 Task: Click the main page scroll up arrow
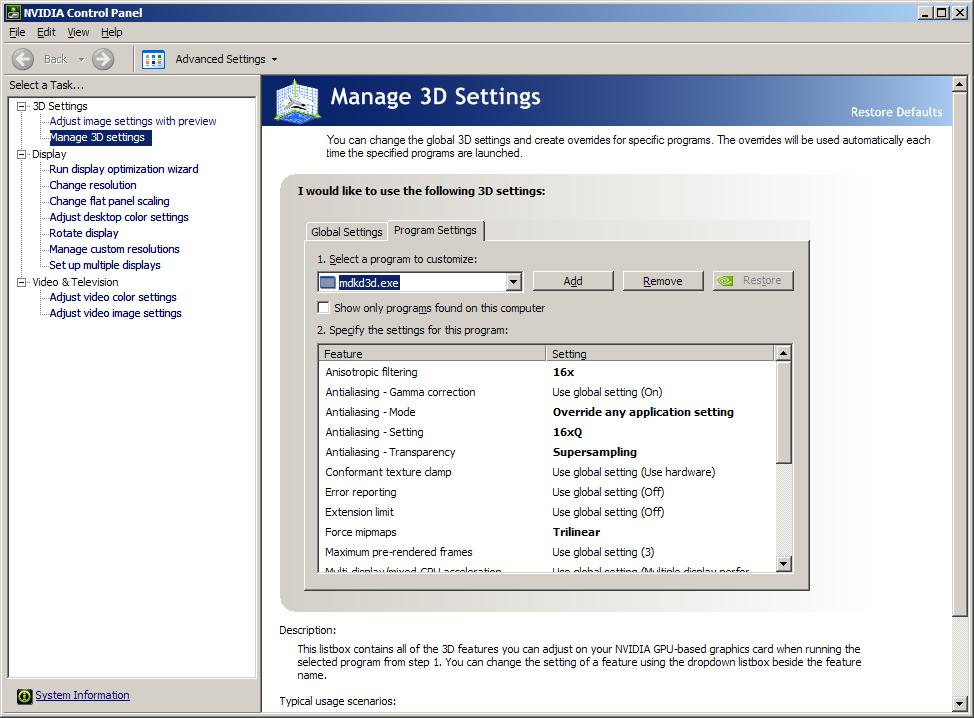959,84
